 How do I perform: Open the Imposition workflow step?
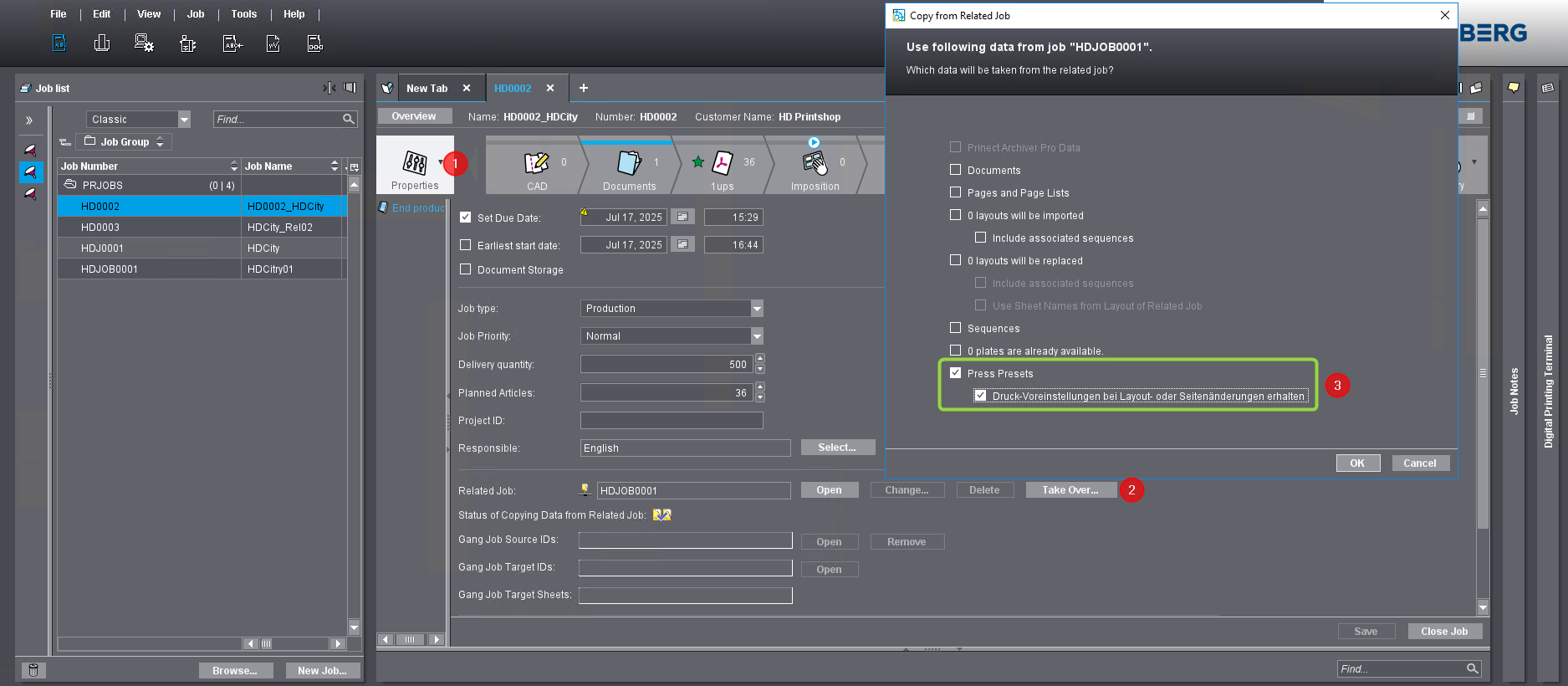[x=815, y=164]
